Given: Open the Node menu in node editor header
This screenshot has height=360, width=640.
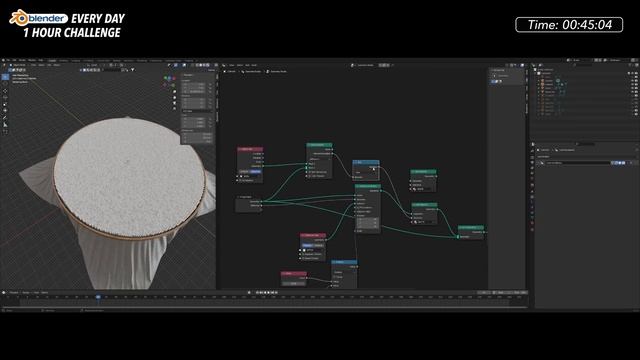Looking at the screenshot, I should [x=254, y=65].
